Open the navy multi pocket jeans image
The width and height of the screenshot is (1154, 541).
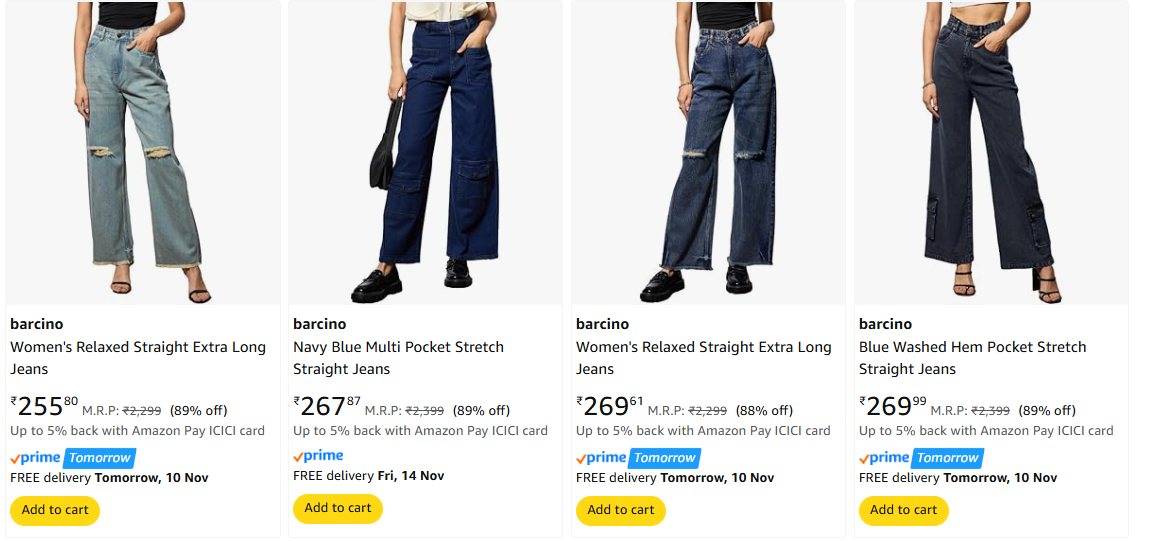click(x=425, y=152)
